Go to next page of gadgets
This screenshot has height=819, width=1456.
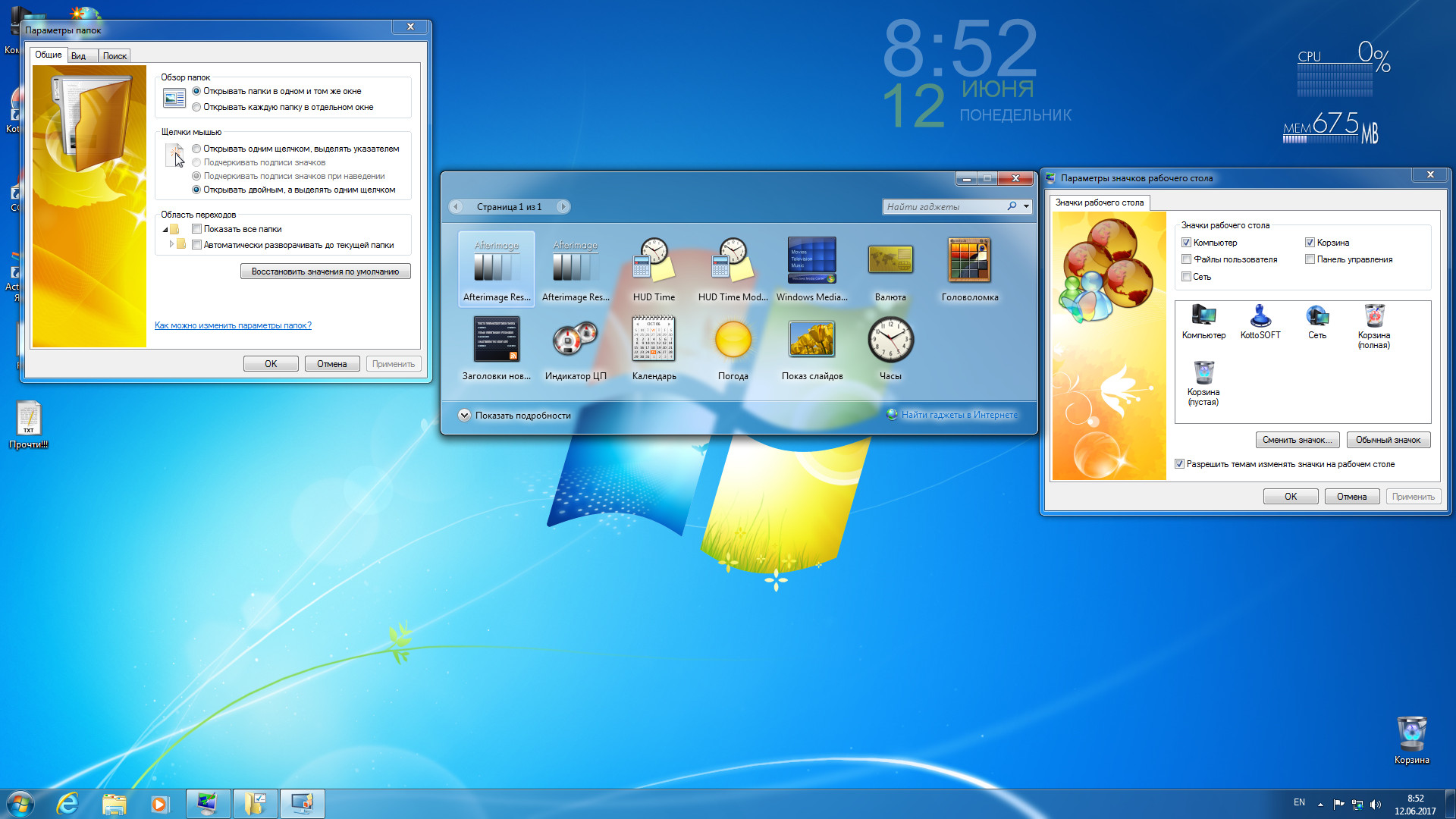coord(563,206)
